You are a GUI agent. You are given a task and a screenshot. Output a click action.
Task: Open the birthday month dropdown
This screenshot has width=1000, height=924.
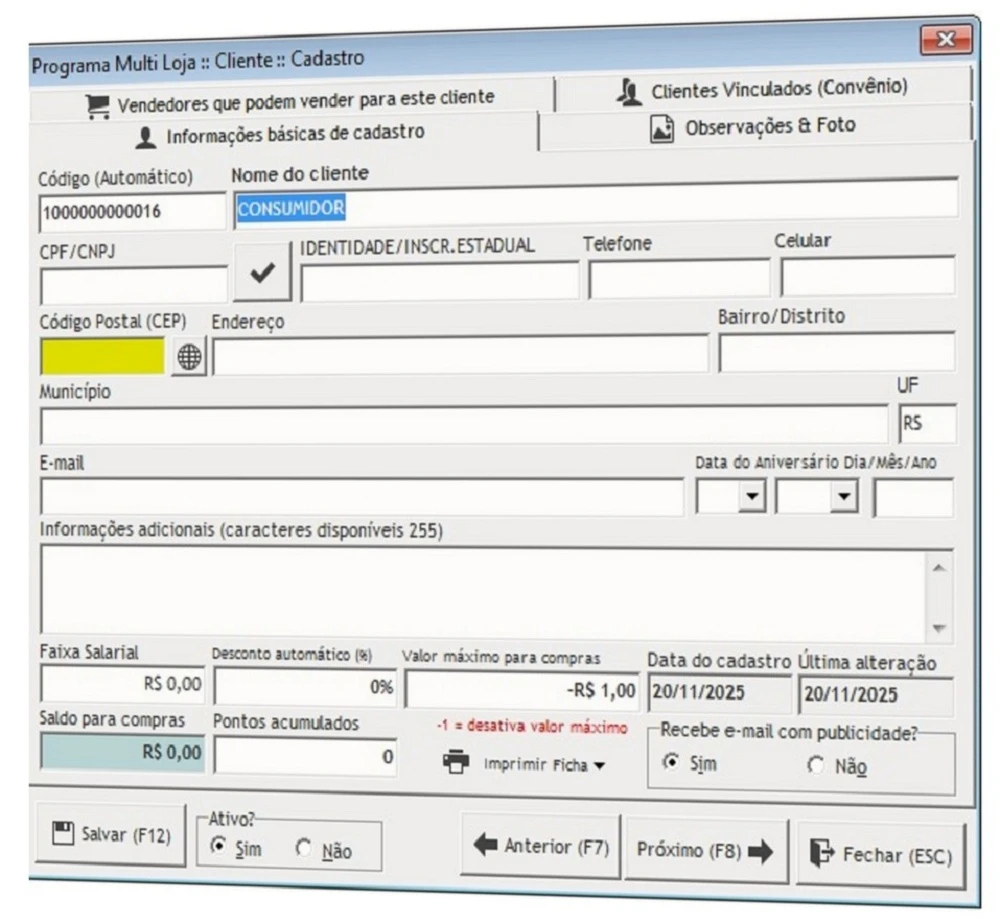point(845,497)
